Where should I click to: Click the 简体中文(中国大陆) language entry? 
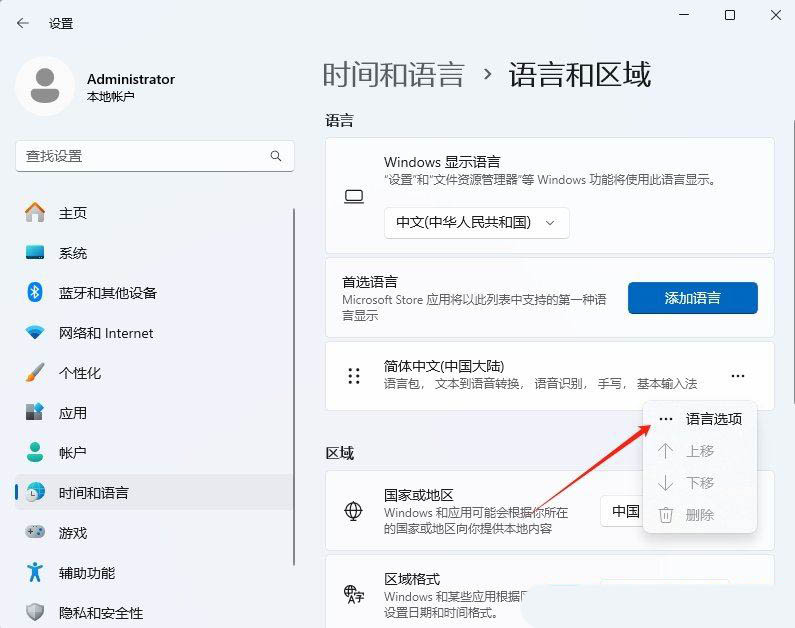[550, 376]
